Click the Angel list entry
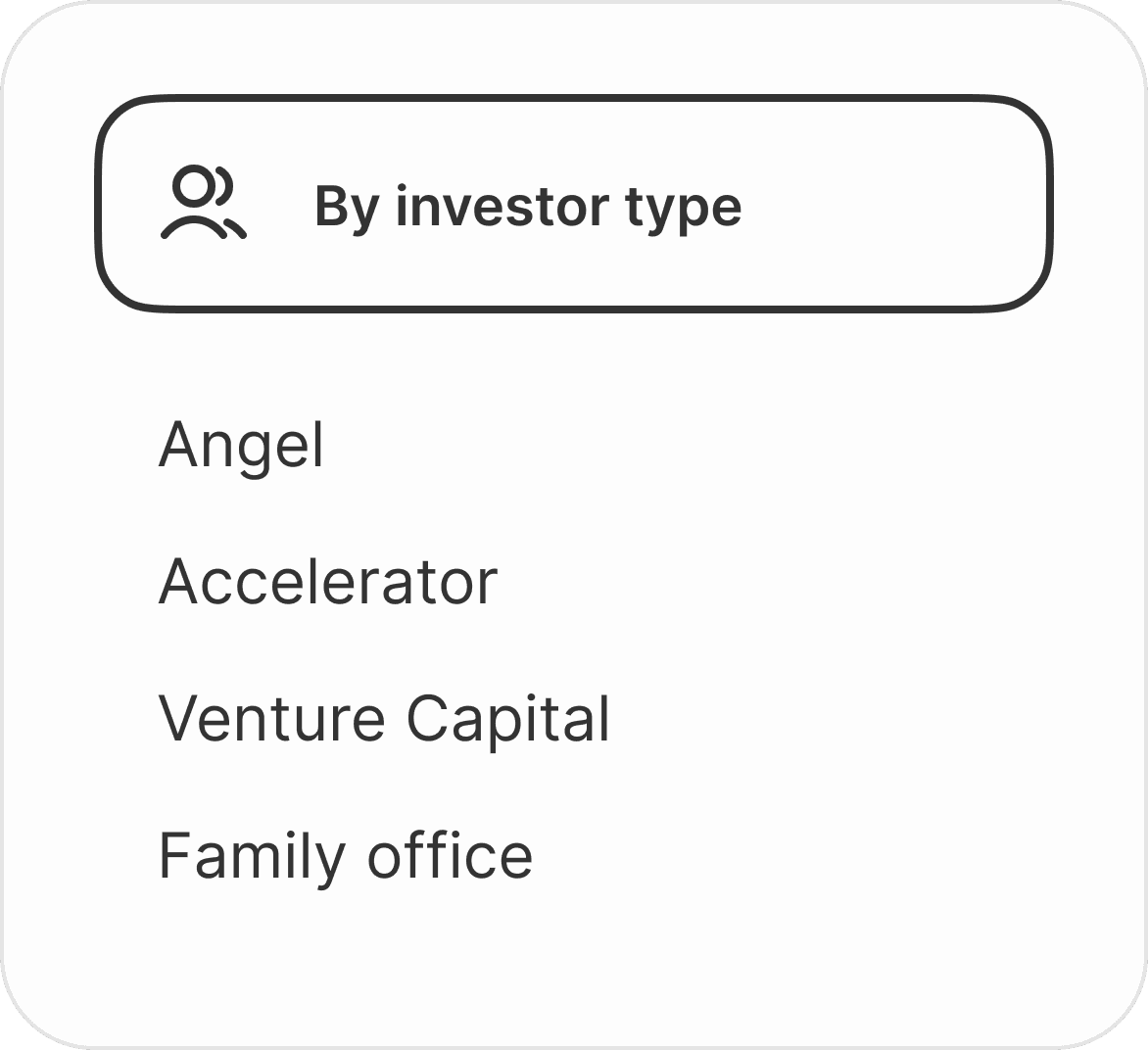The image size is (1148, 1050). [x=241, y=446]
